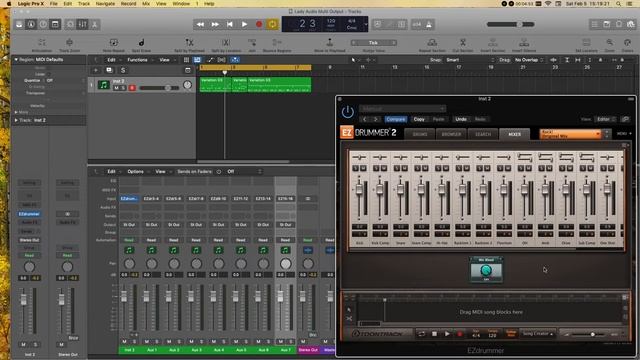Open the Note Pads button at top right

607,24
